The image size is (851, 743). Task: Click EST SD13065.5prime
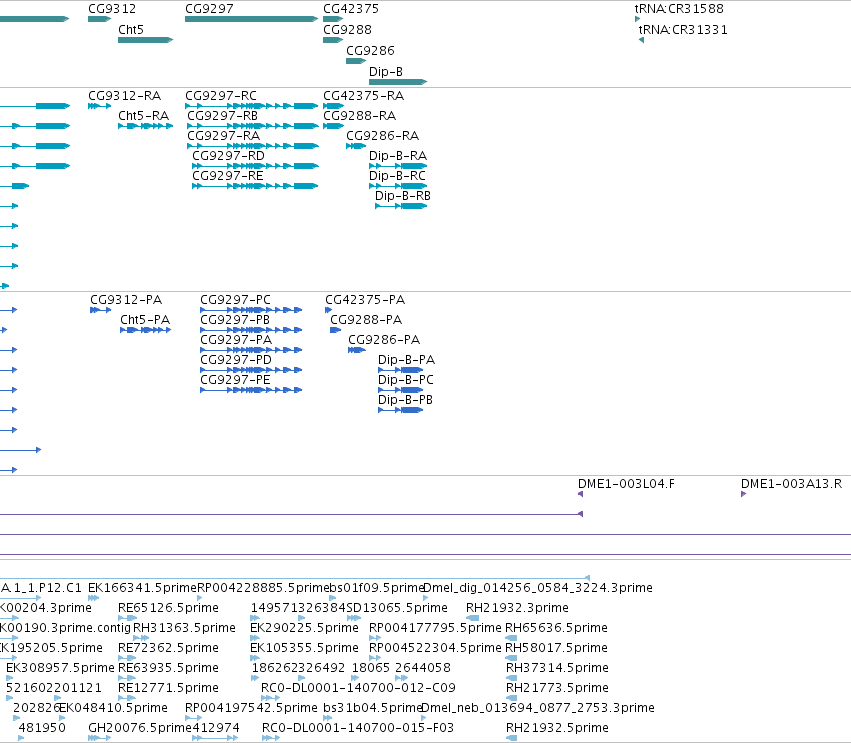(x=397, y=608)
